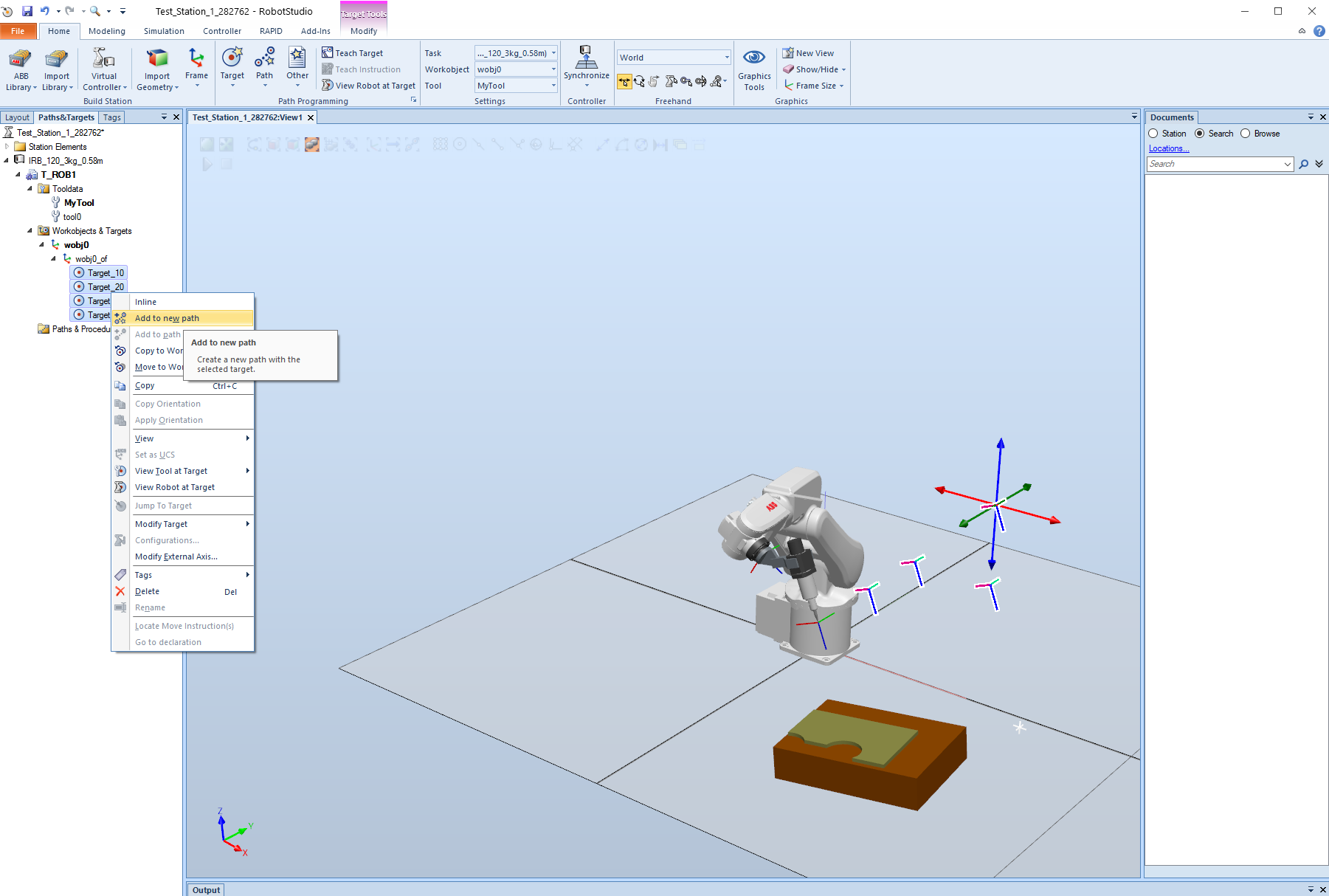Select the Browse radio button
The image size is (1329, 896).
pos(1246,134)
